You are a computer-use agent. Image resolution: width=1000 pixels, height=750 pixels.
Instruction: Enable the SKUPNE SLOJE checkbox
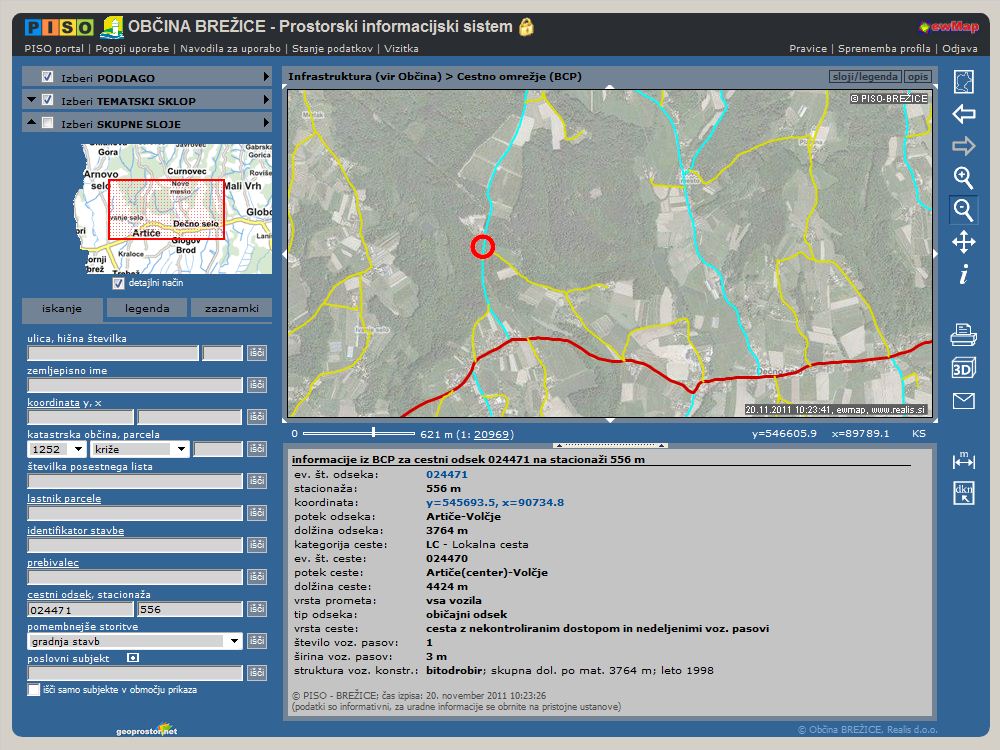[x=47, y=123]
